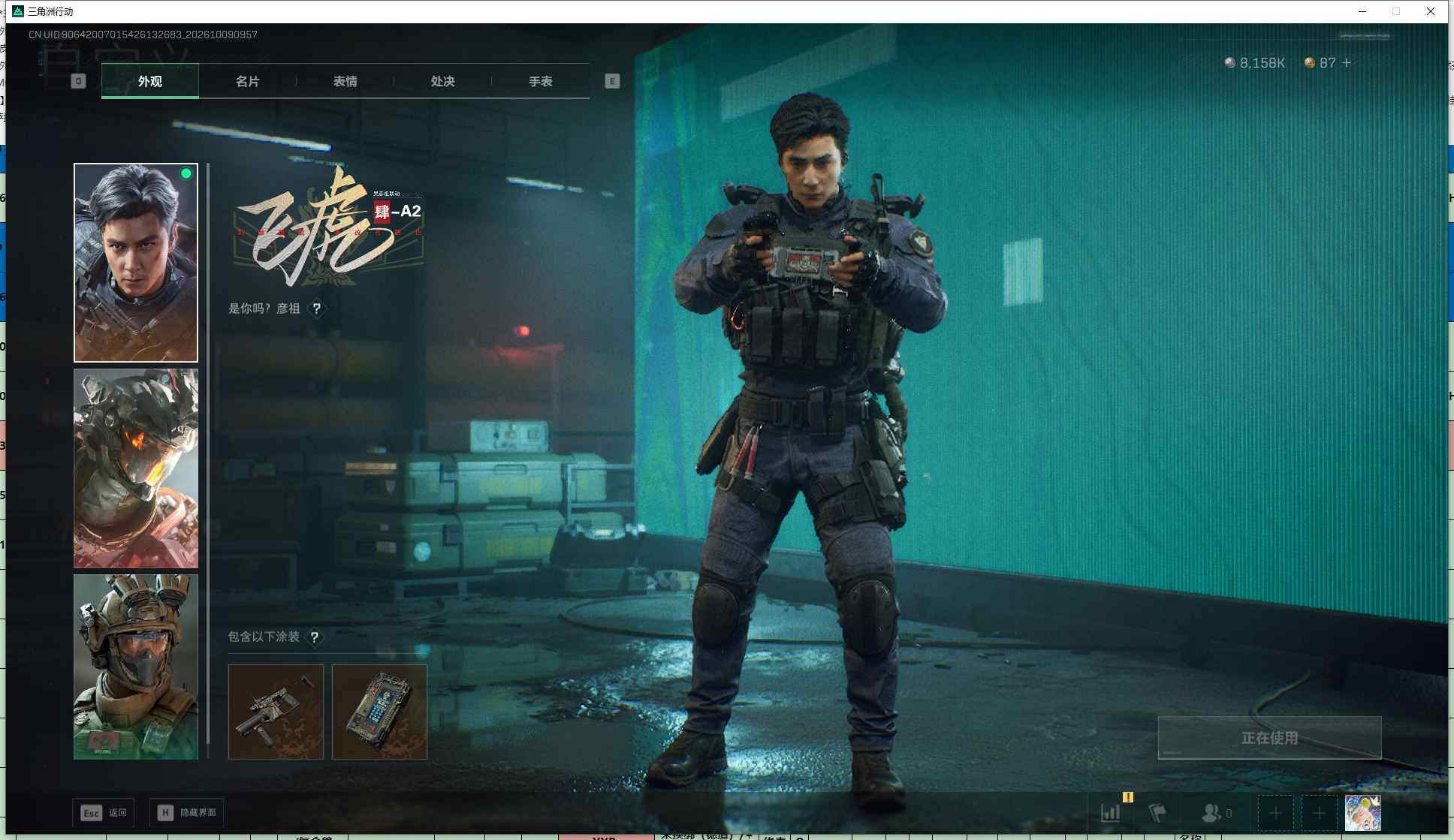Image resolution: width=1454 pixels, height=840 pixels.
Task: Add teammate in first empty slot
Action: coord(1275,813)
